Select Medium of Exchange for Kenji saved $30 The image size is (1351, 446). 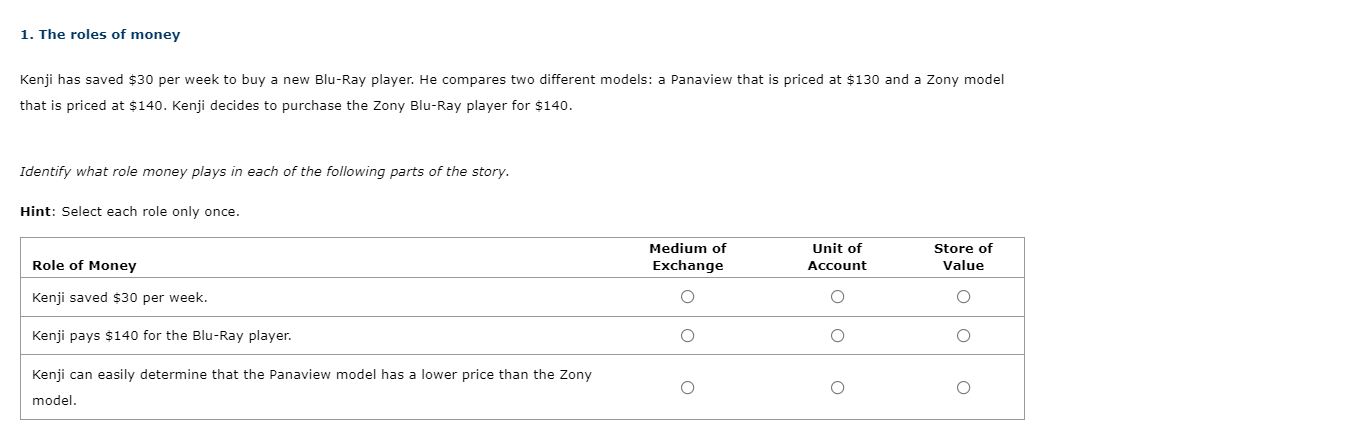pos(687,297)
